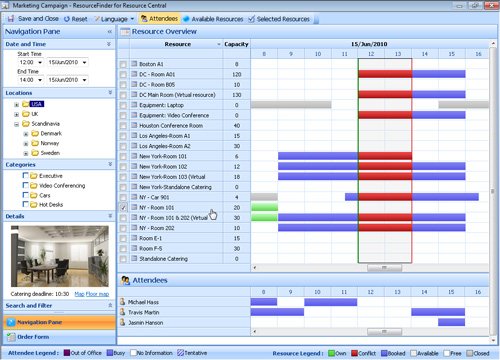Screen dimensions: 500x360
Task: Click the Michael Hass person icon
Action: [122, 302]
